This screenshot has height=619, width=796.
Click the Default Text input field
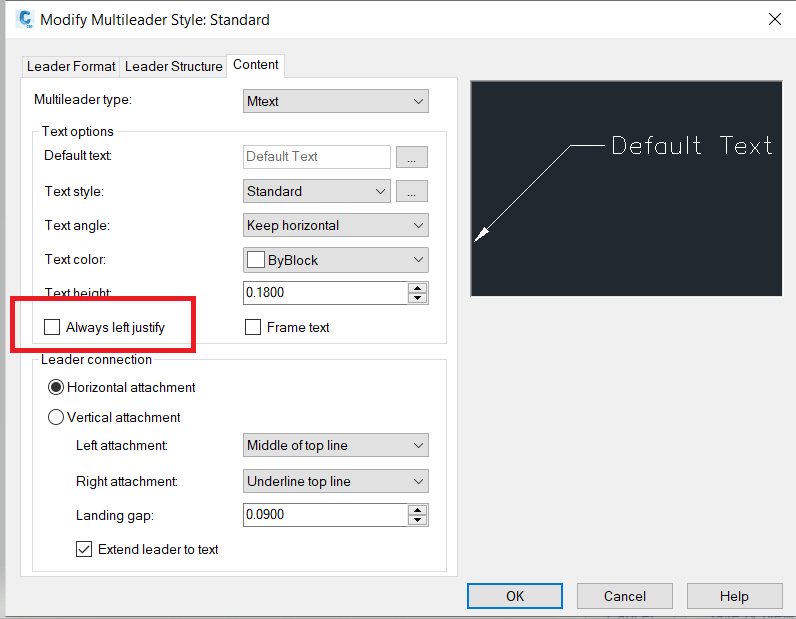pos(317,157)
